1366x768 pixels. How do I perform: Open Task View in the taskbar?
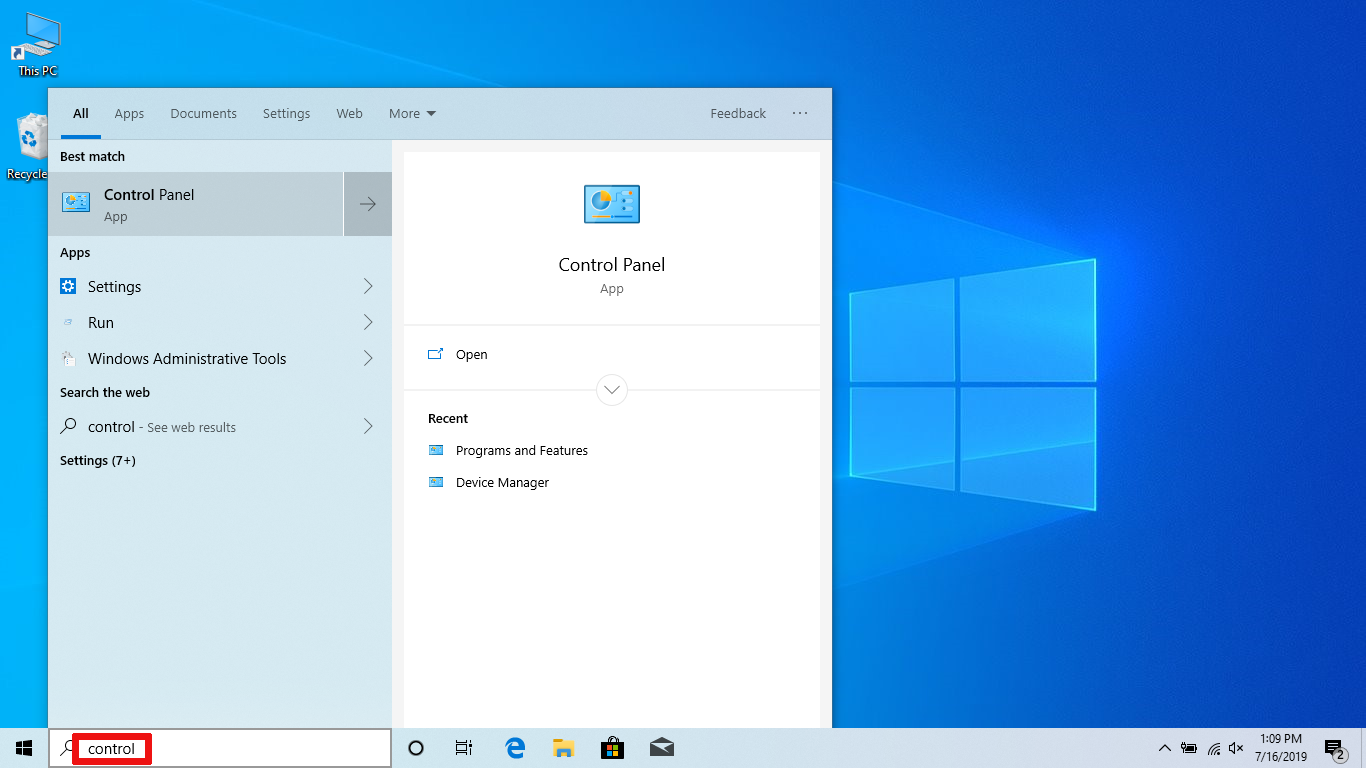[x=464, y=748]
